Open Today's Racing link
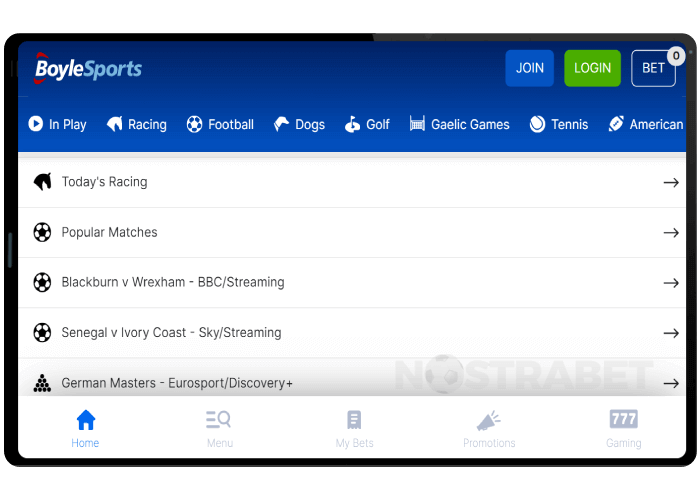This screenshot has width=700, height=495. click(x=104, y=182)
